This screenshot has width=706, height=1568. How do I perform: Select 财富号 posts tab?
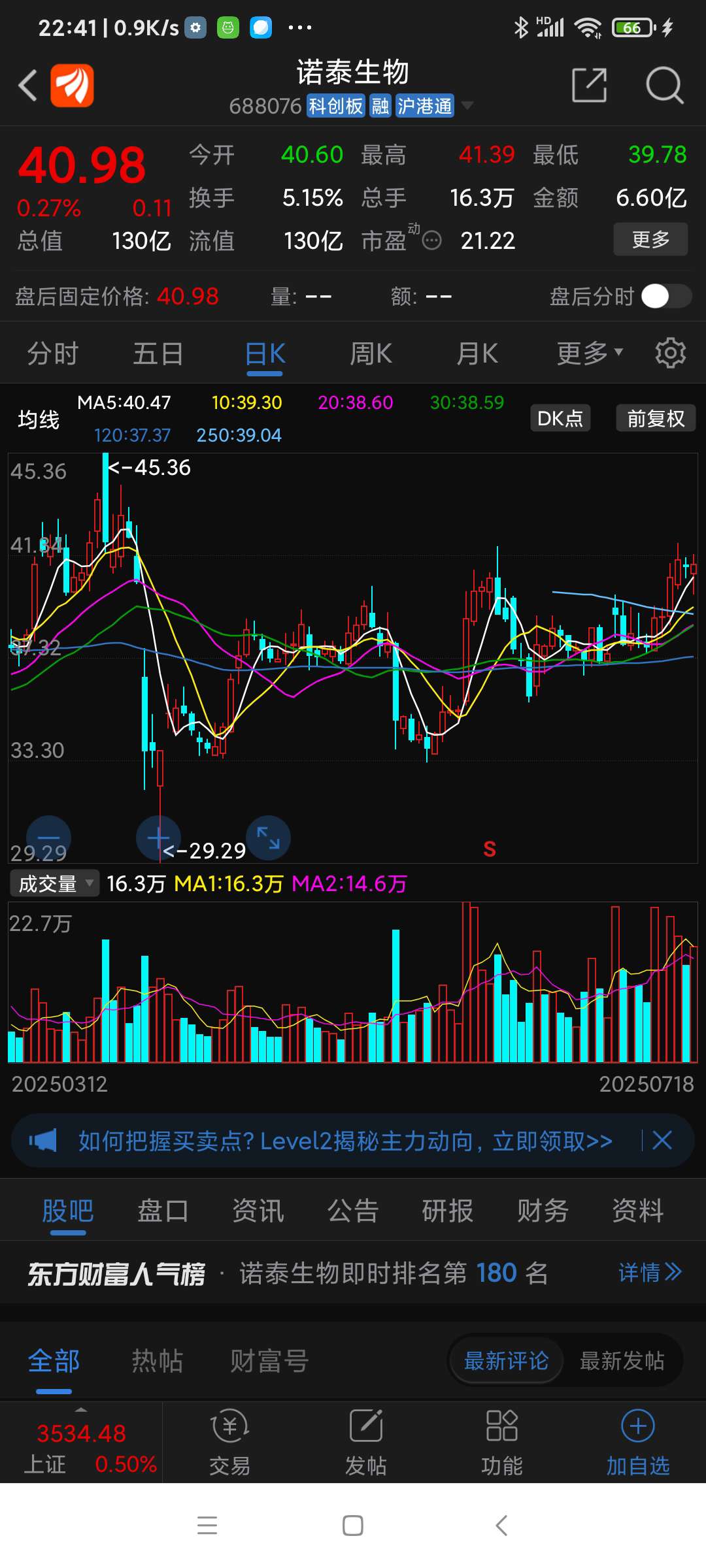269,1362
